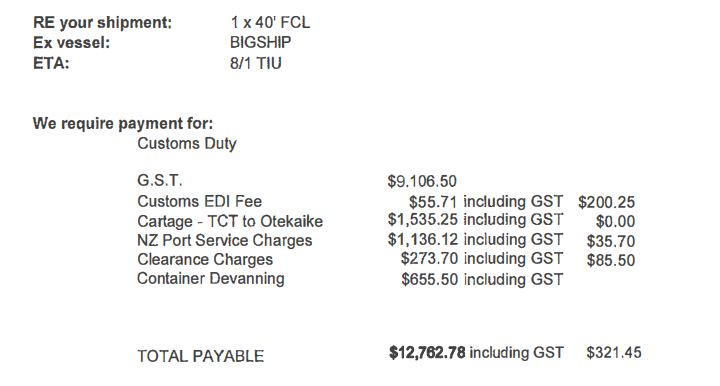Click the 'Customs EDI Fee' line item
Image resolution: width=720 pixels, height=386 pixels.
(200, 201)
